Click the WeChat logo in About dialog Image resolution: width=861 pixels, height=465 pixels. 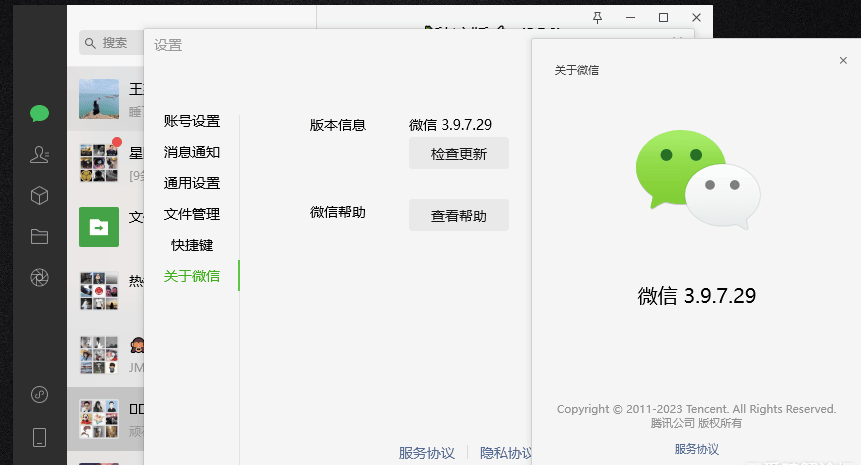[698, 179]
